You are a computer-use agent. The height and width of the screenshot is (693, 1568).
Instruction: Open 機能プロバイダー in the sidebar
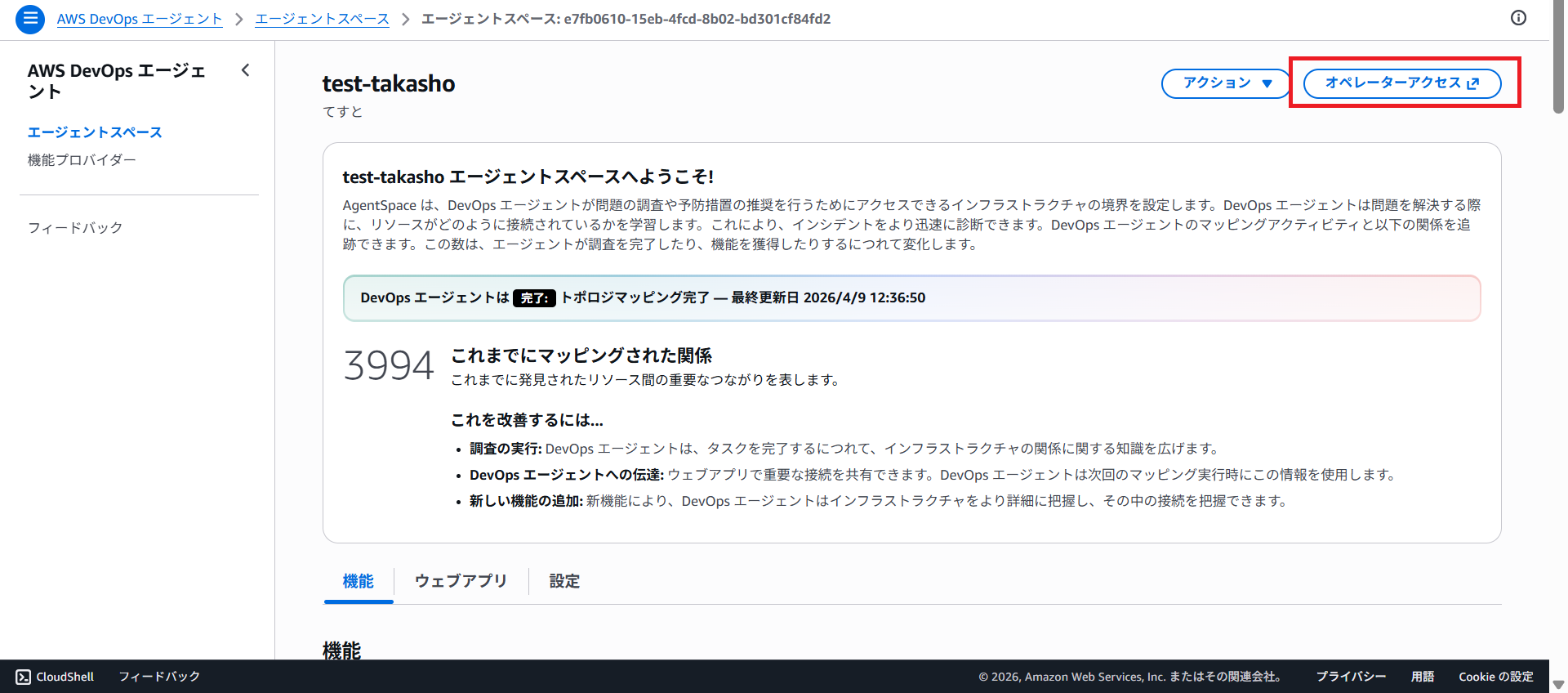tap(82, 160)
